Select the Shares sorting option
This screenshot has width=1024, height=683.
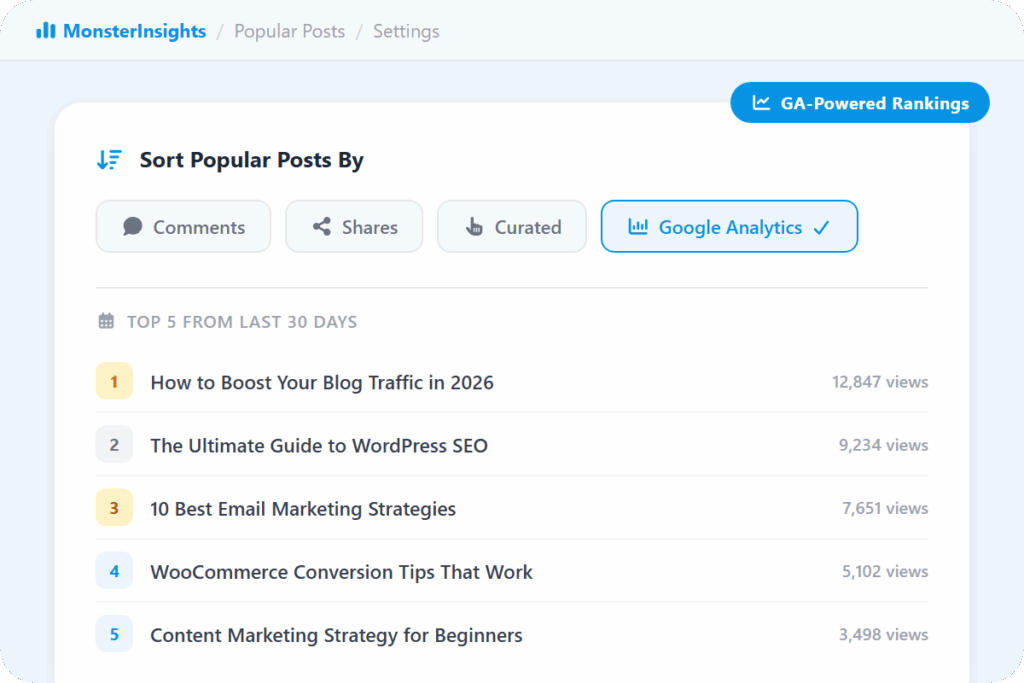(x=354, y=227)
